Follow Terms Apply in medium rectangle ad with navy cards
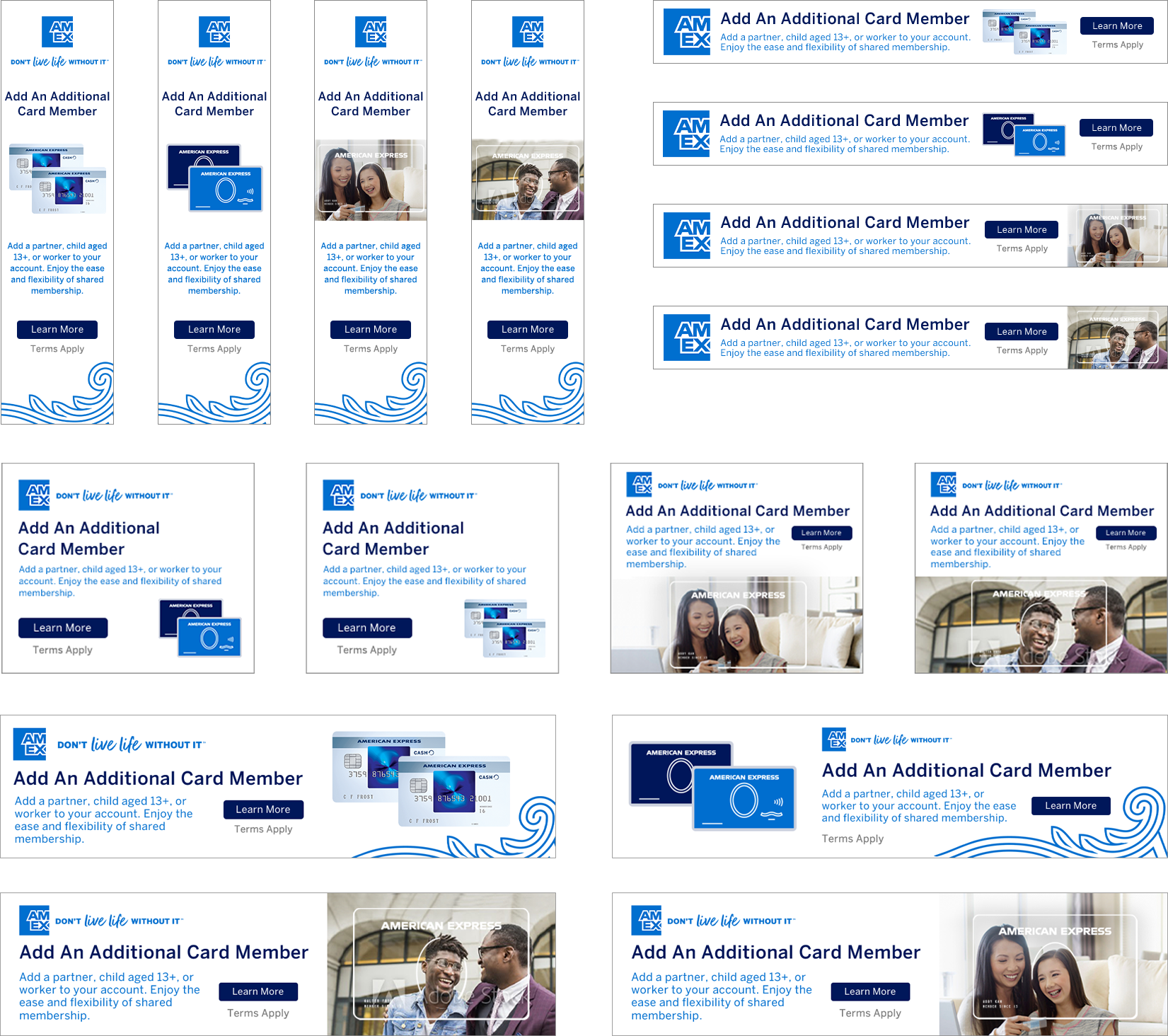This screenshot has height=1036, width=1168. coord(63,650)
